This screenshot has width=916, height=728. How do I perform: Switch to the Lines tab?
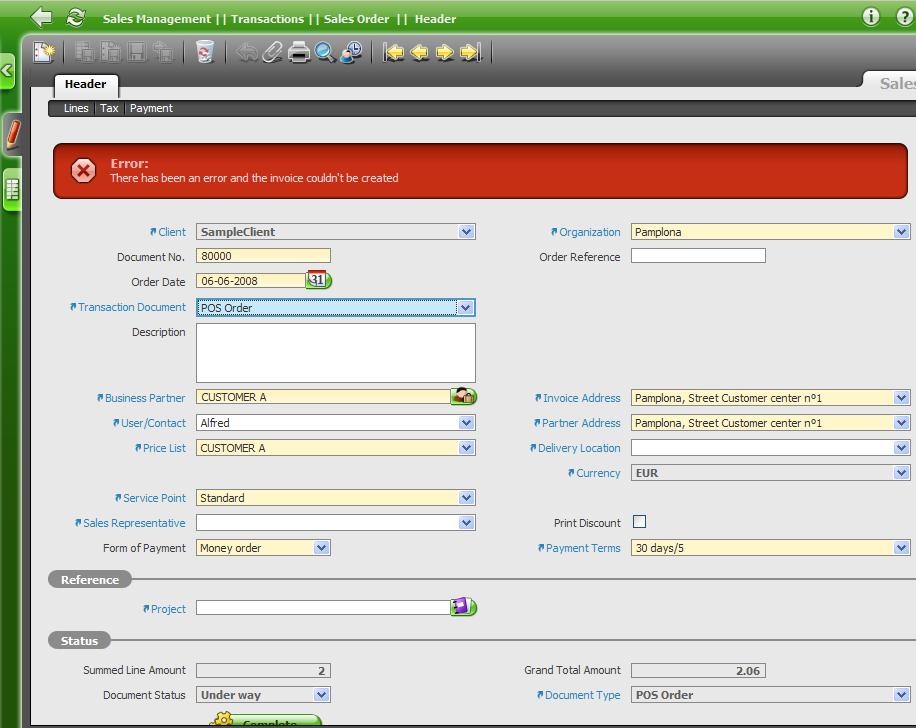76,108
